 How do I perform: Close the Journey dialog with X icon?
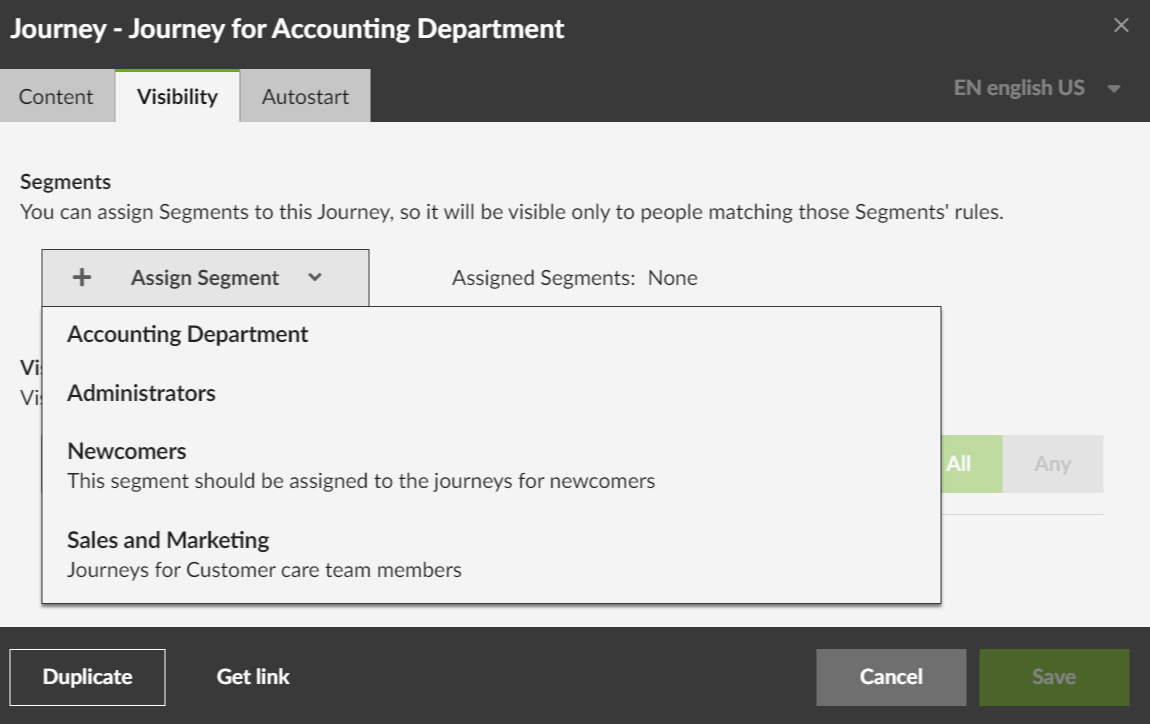[x=1121, y=26]
